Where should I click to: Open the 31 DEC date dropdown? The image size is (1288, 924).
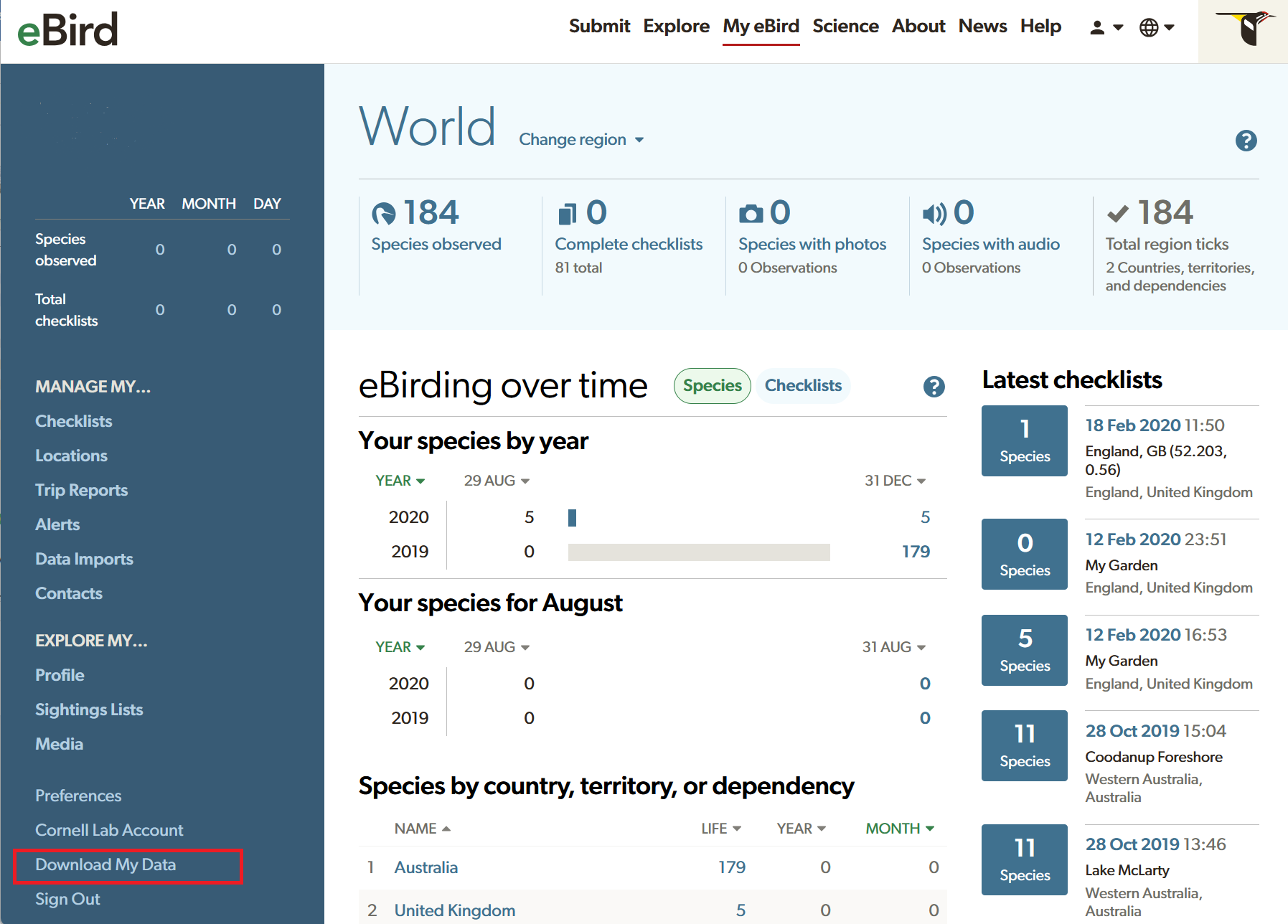point(895,481)
